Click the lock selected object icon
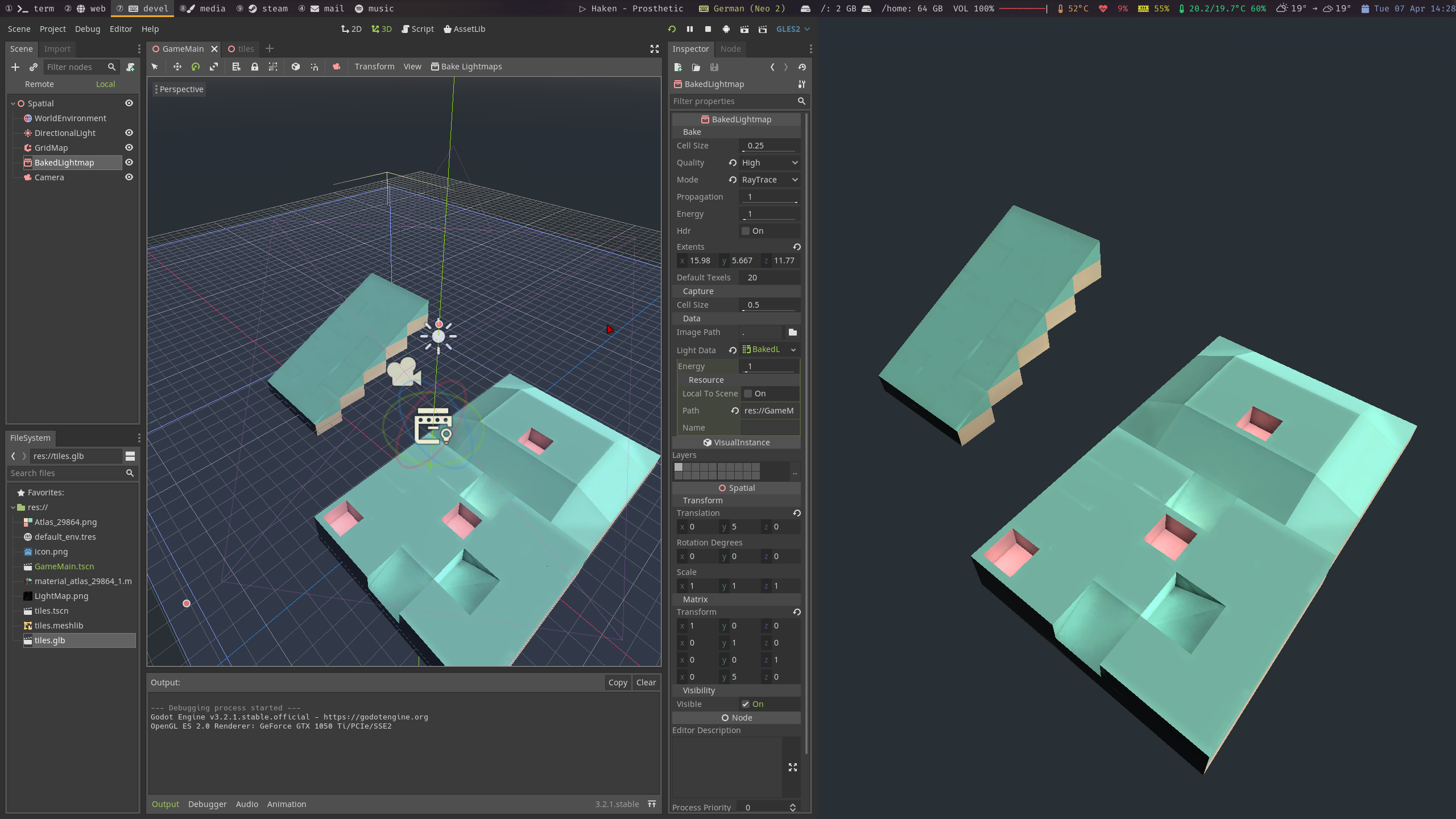 click(255, 67)
